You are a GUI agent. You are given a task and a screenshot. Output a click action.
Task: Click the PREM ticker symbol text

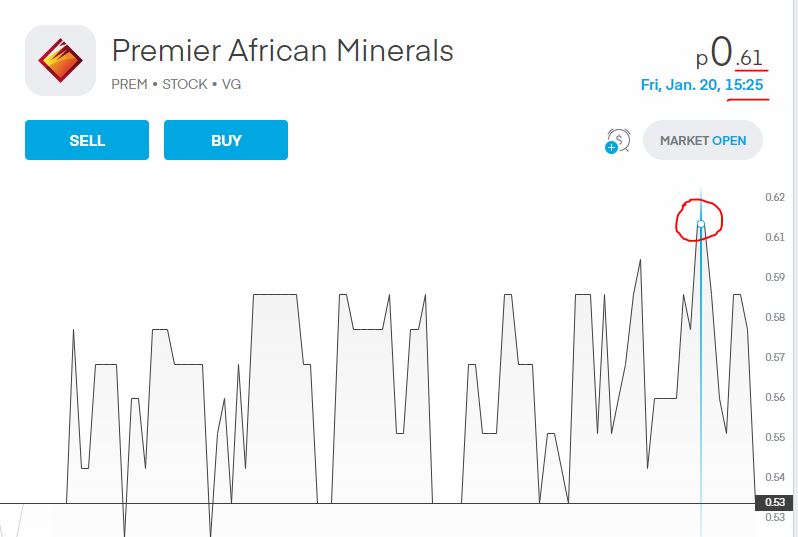click(129, 84)
